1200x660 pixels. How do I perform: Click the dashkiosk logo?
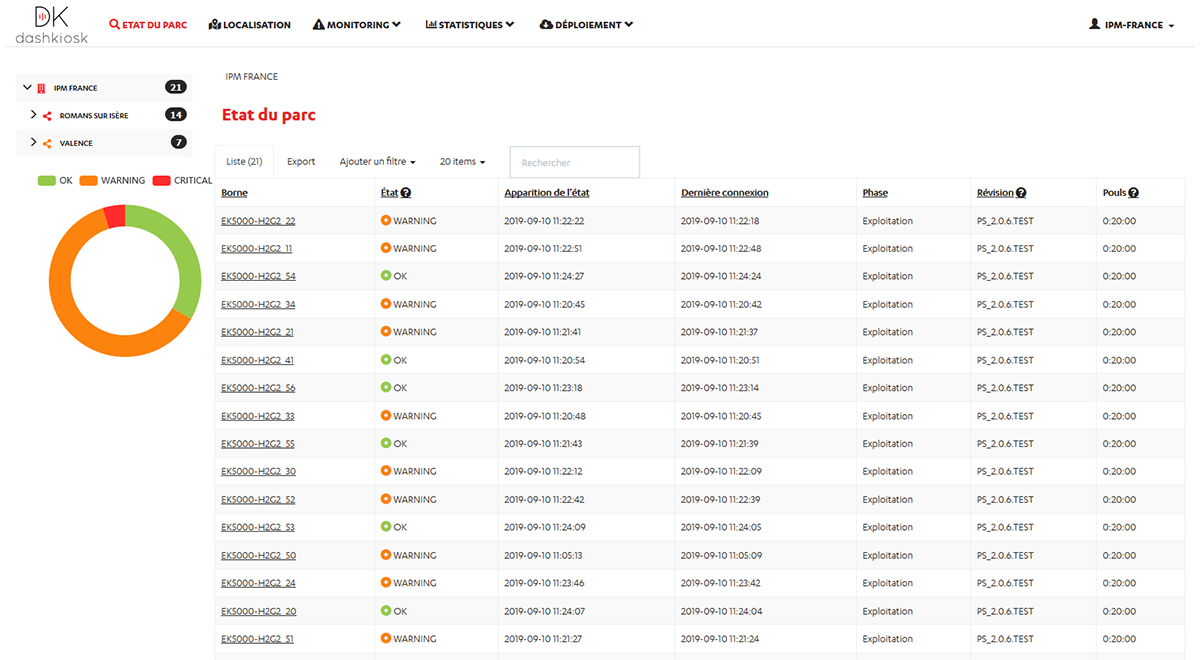tap(51, 25)
